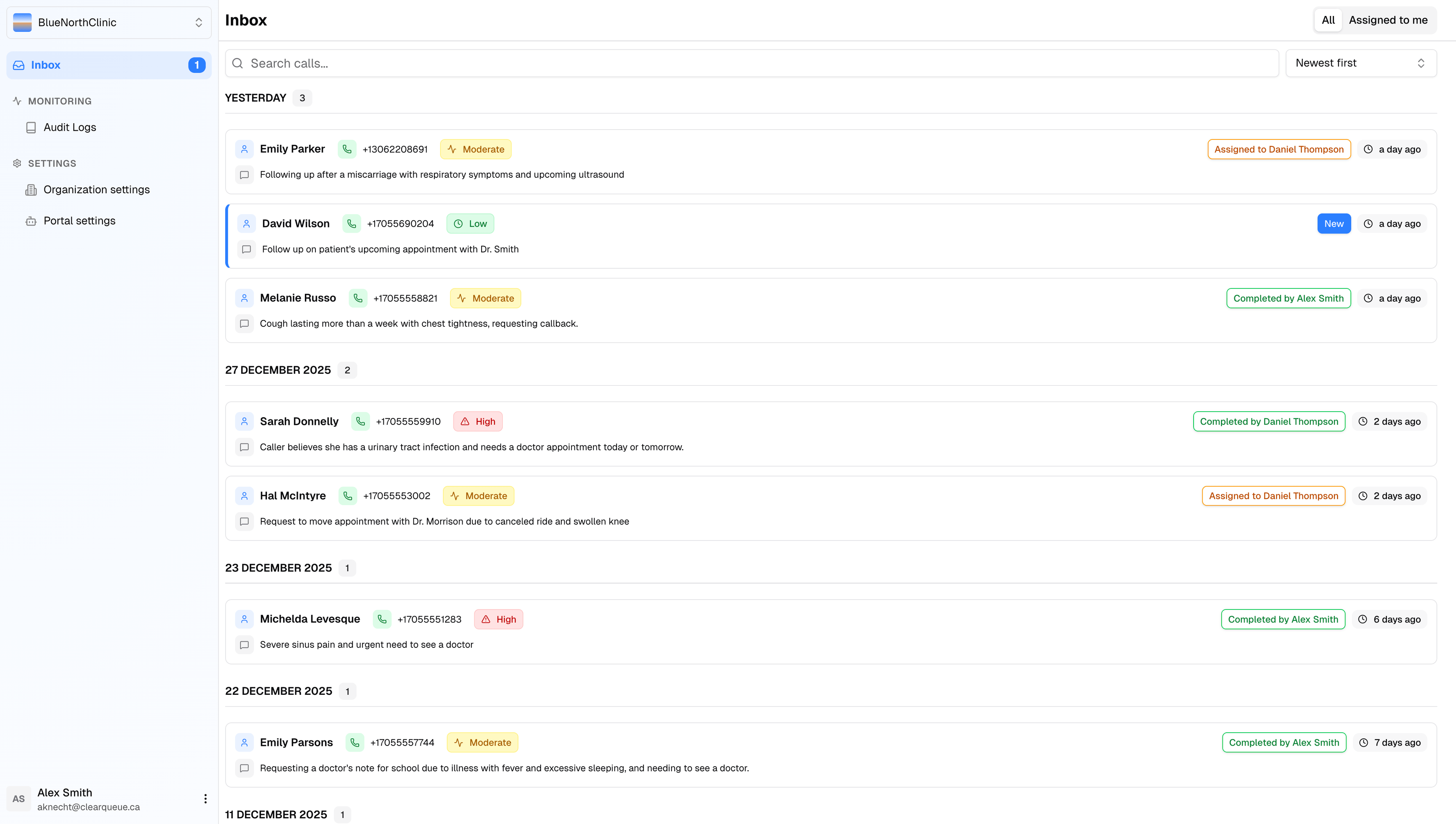Viewport: 1456px width, 824px height.
Task: Select Audit Logs under Monitoring
Action: (x=70, y=127)
